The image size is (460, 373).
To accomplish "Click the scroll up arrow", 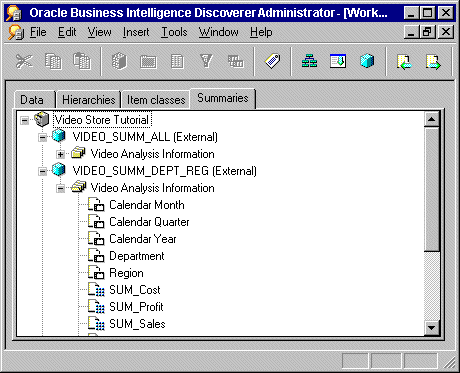I will point(432,119).
